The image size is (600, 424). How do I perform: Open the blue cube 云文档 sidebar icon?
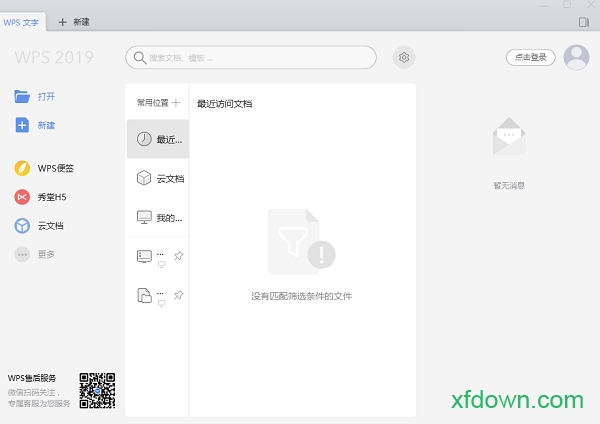pyautogui.click(x=22, y=226)
